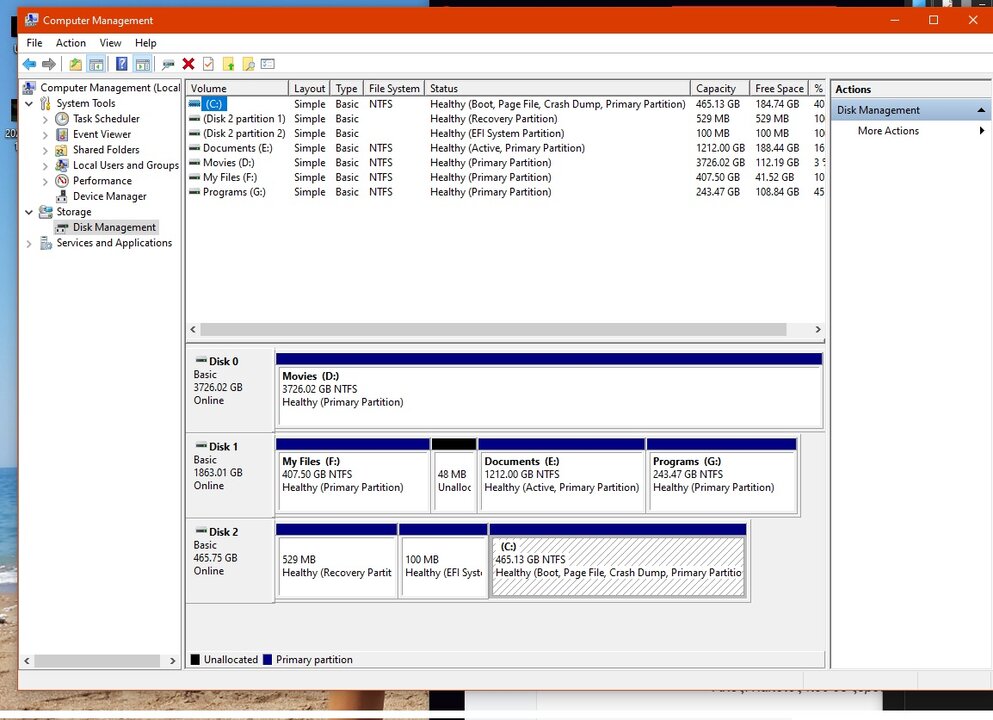Toggle the Show/Hide Console Tree button
This screenshot has height=720, width=993.
tap(96, 64)
